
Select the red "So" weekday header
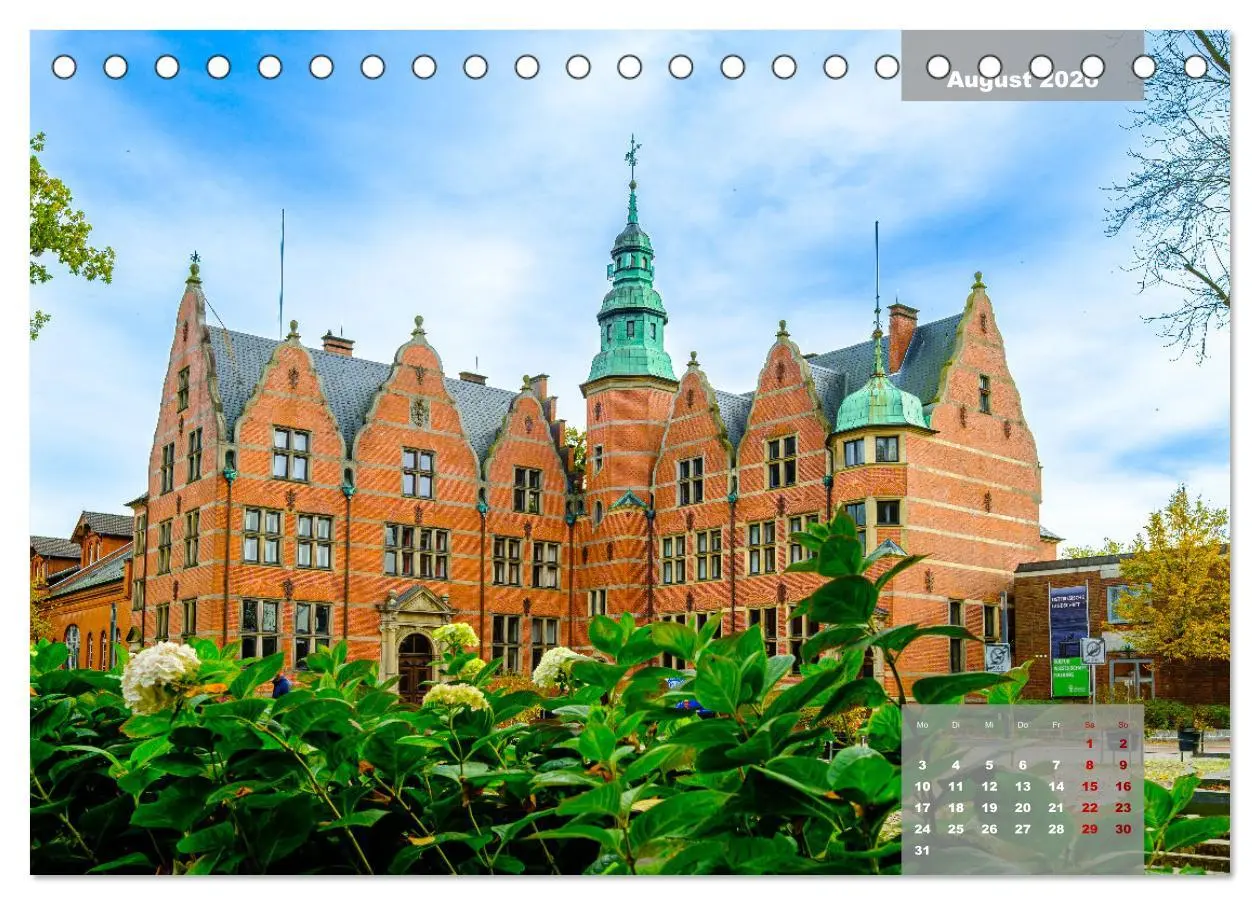1123,725
